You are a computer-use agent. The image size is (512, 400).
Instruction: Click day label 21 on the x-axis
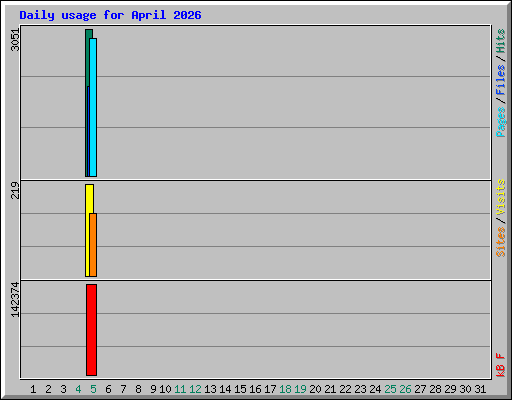coord(330,389)
